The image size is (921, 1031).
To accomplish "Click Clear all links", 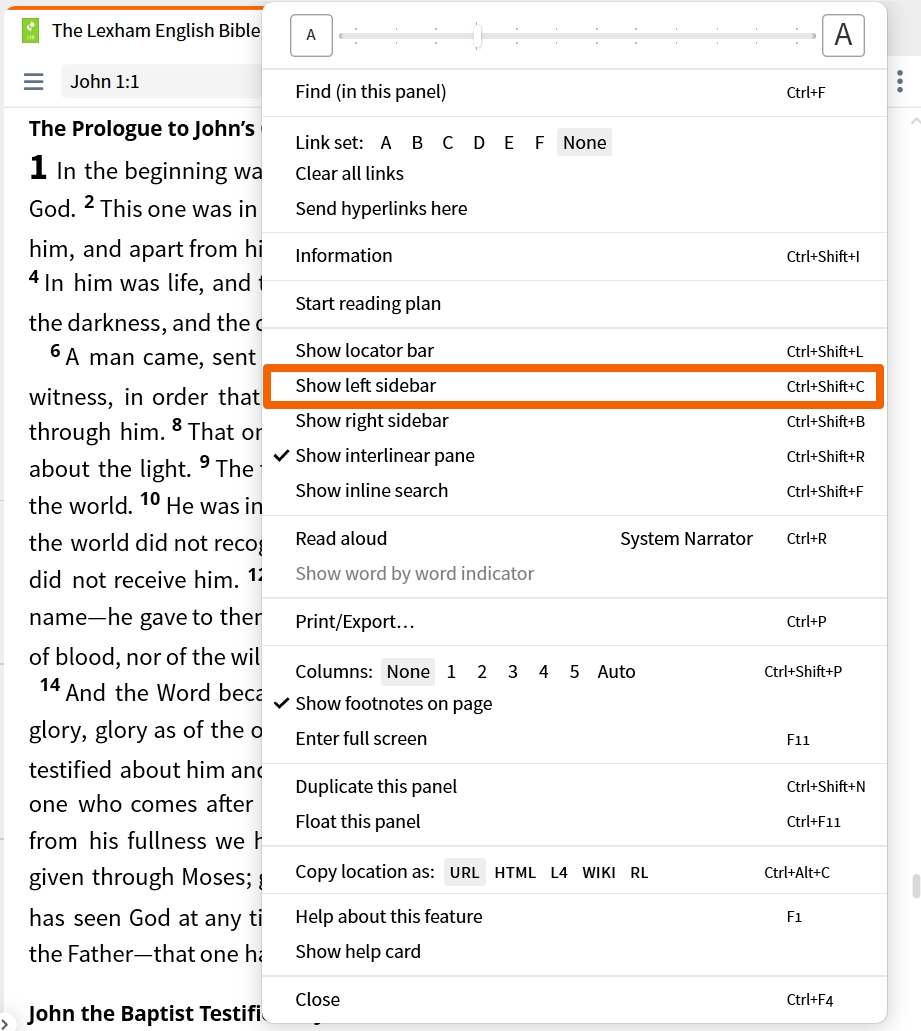I will click(575, 174).
